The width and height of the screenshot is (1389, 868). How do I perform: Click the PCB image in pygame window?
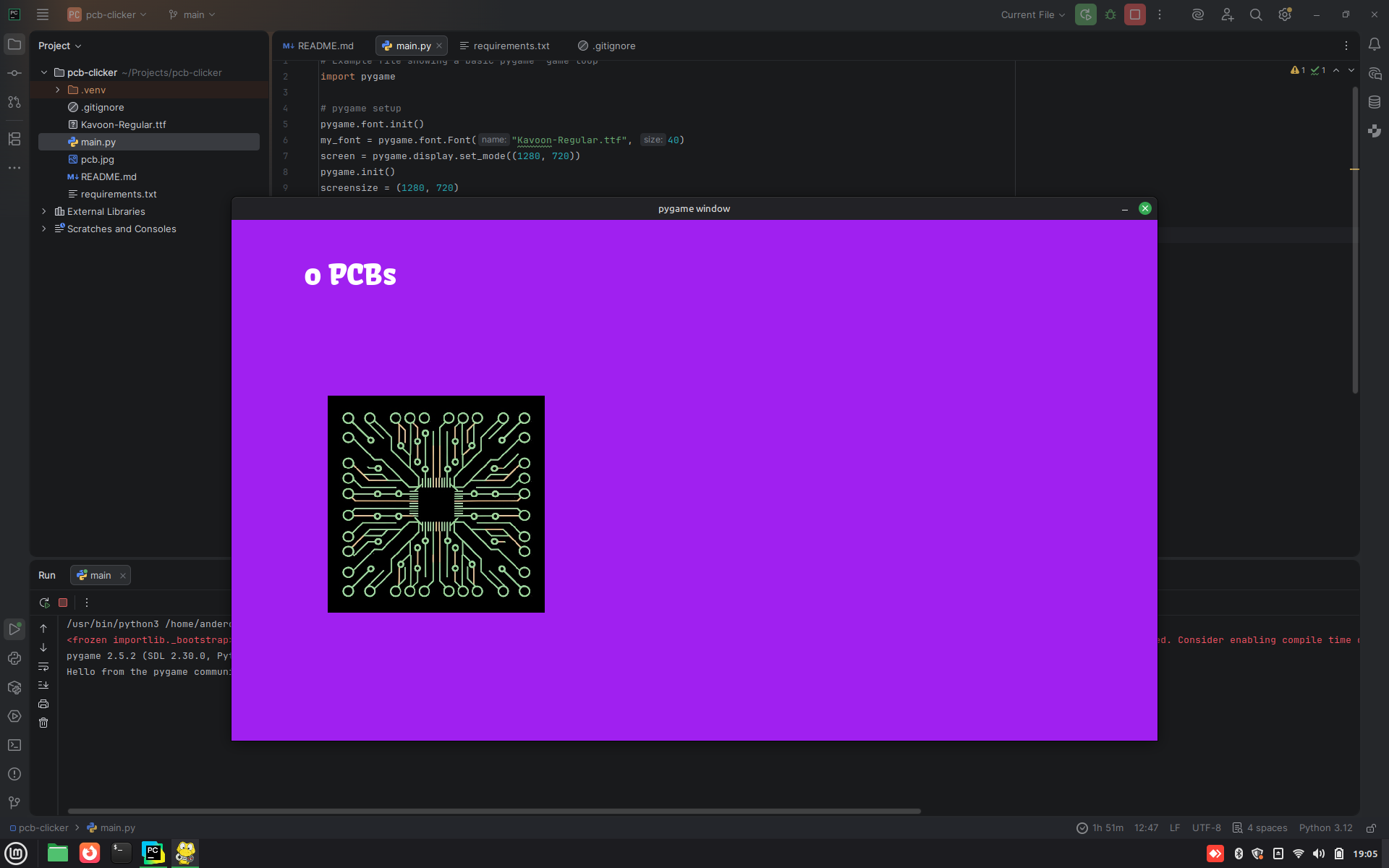point(436,504)
